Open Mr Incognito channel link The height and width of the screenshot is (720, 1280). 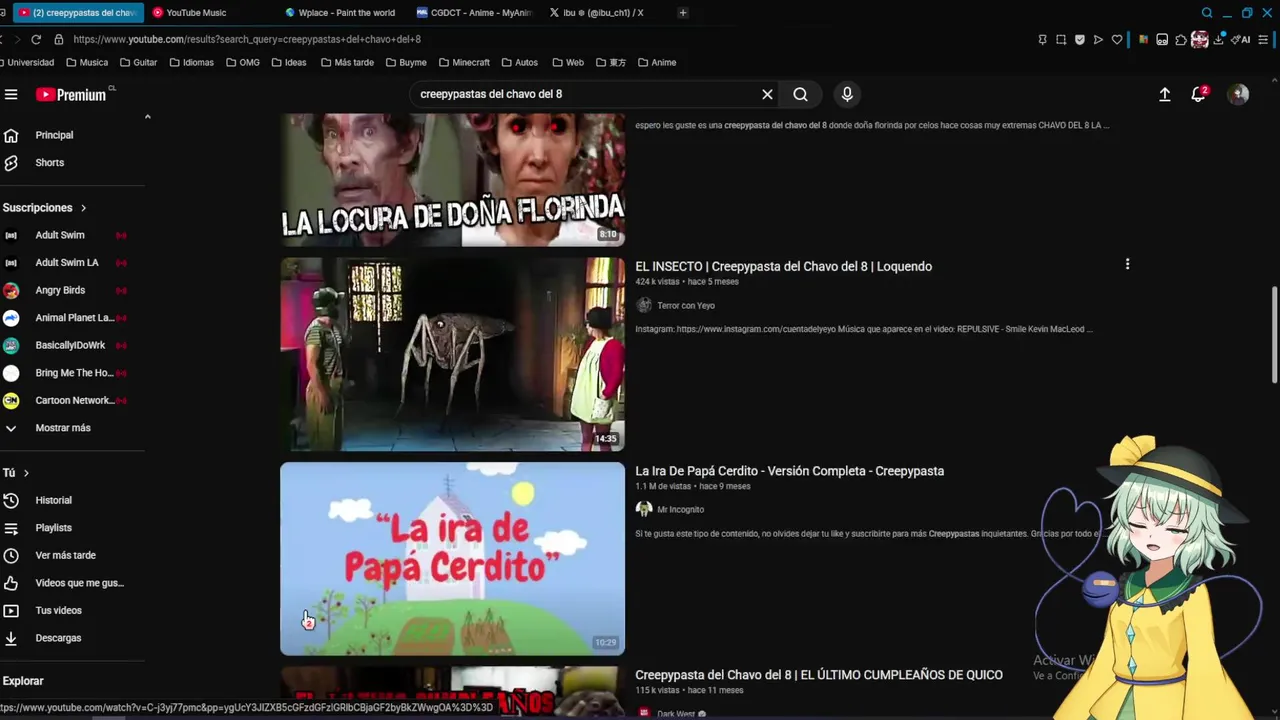680,509
